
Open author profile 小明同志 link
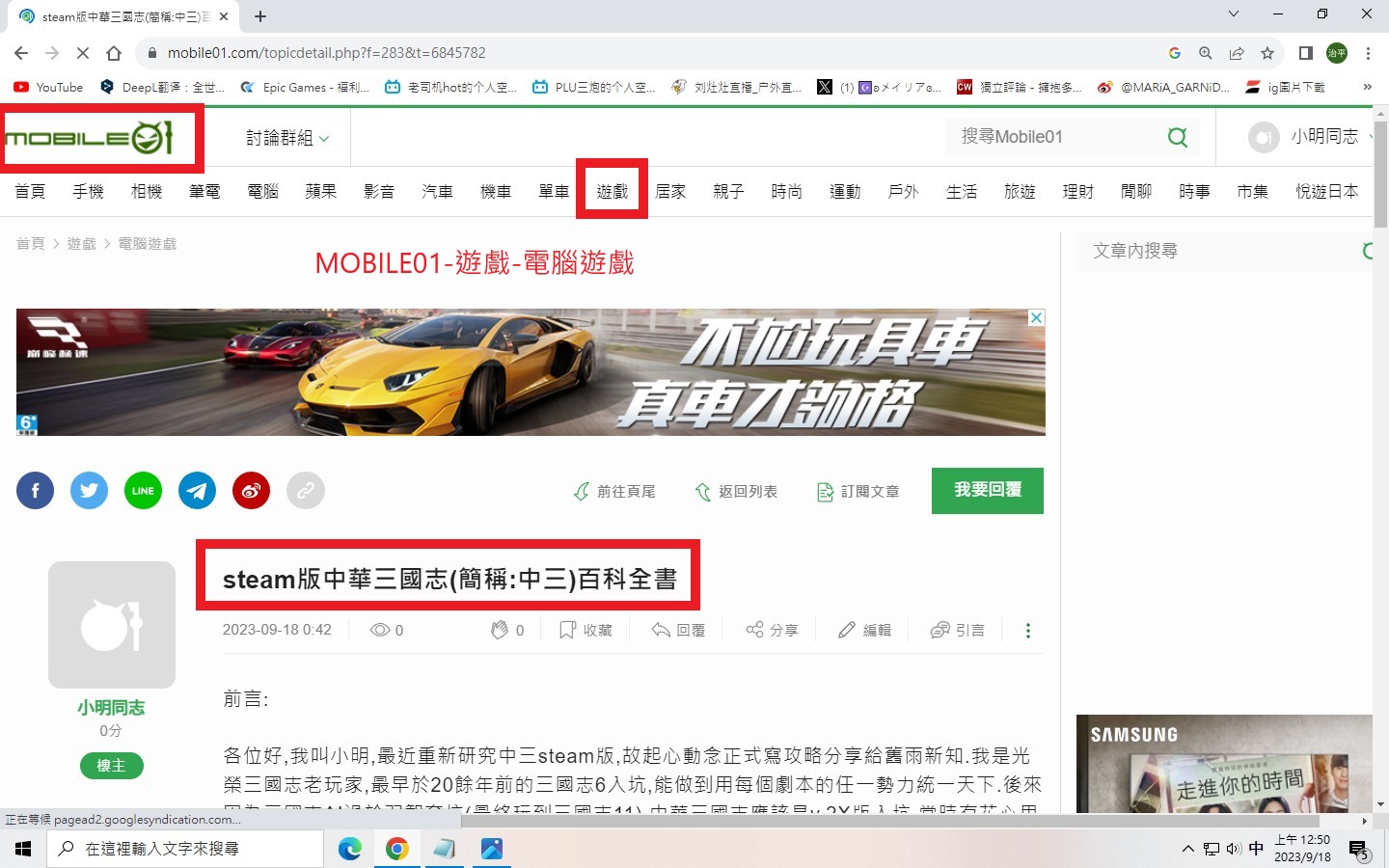(111, 708)
